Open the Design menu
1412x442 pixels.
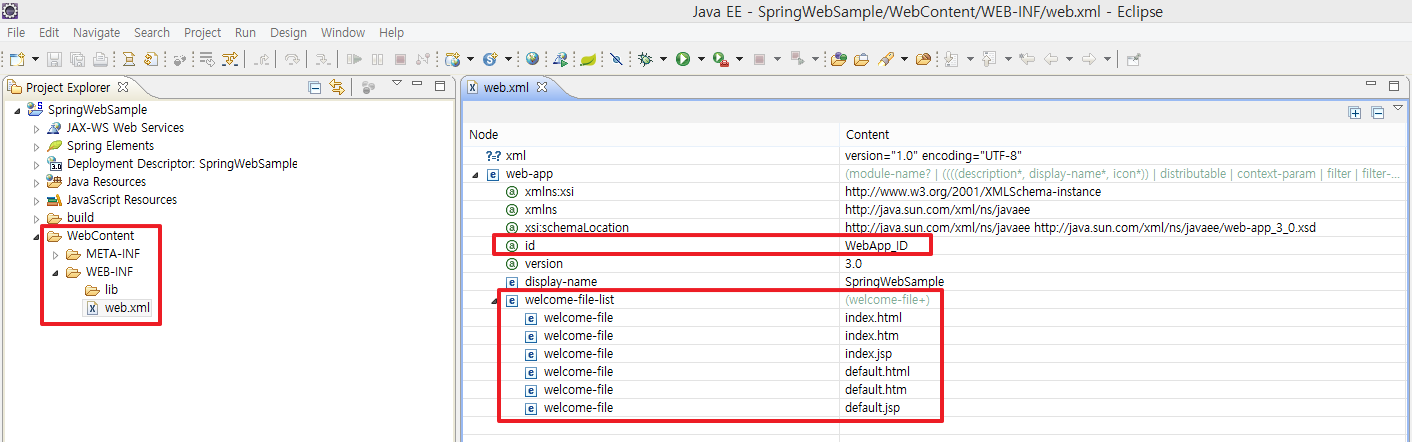click(x=289, y=33)
